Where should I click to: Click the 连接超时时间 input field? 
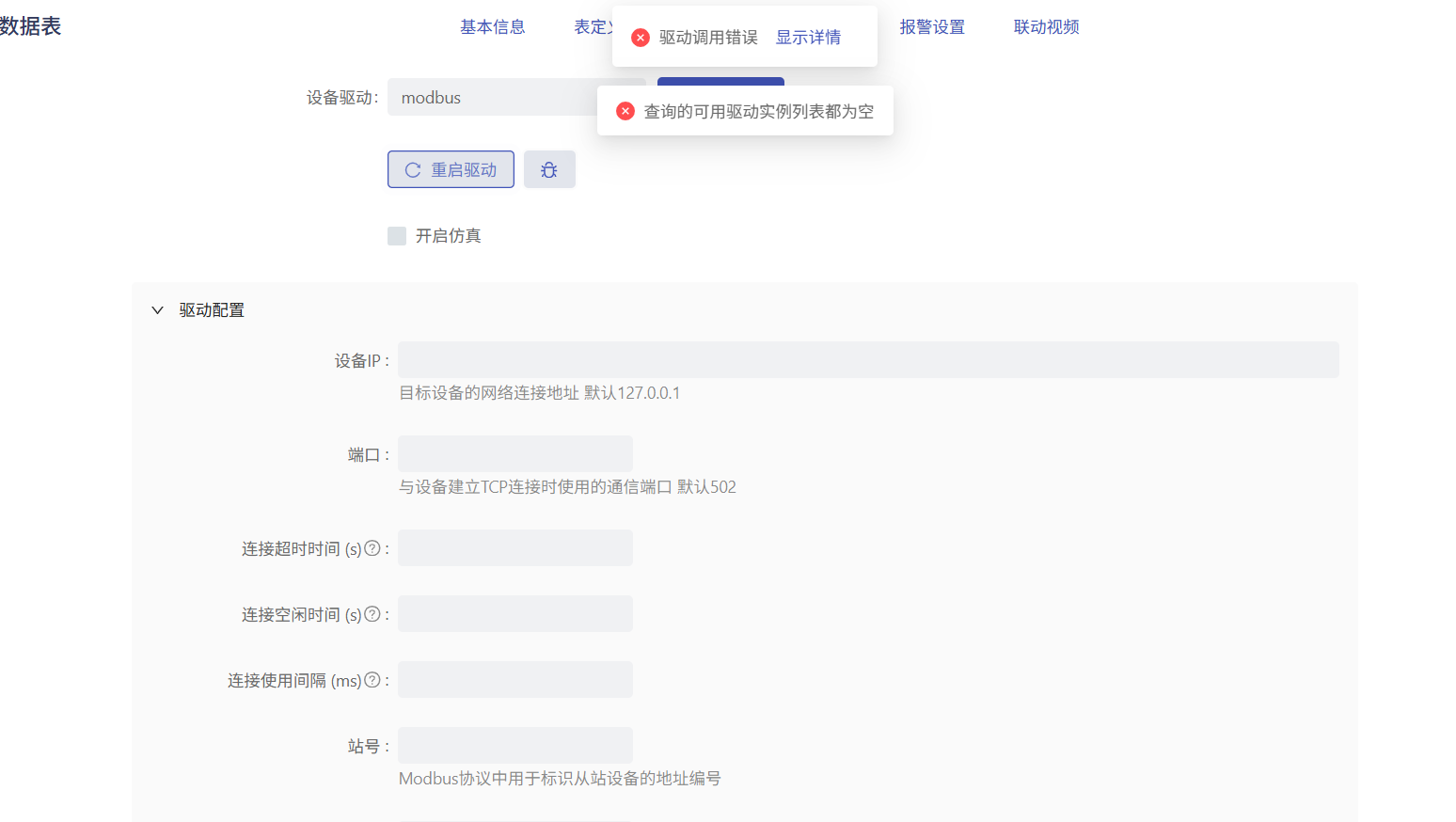pos(515,547)
